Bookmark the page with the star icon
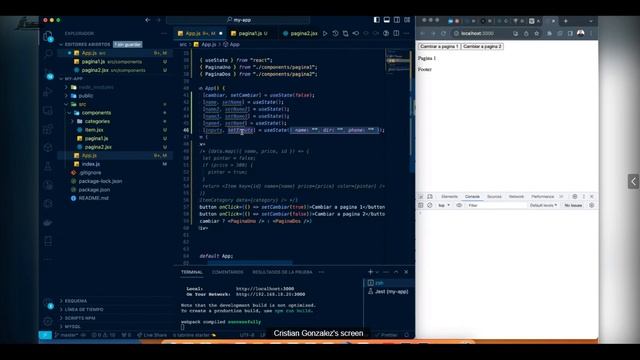This screenshot has width=640, height=360. (537, 33)
